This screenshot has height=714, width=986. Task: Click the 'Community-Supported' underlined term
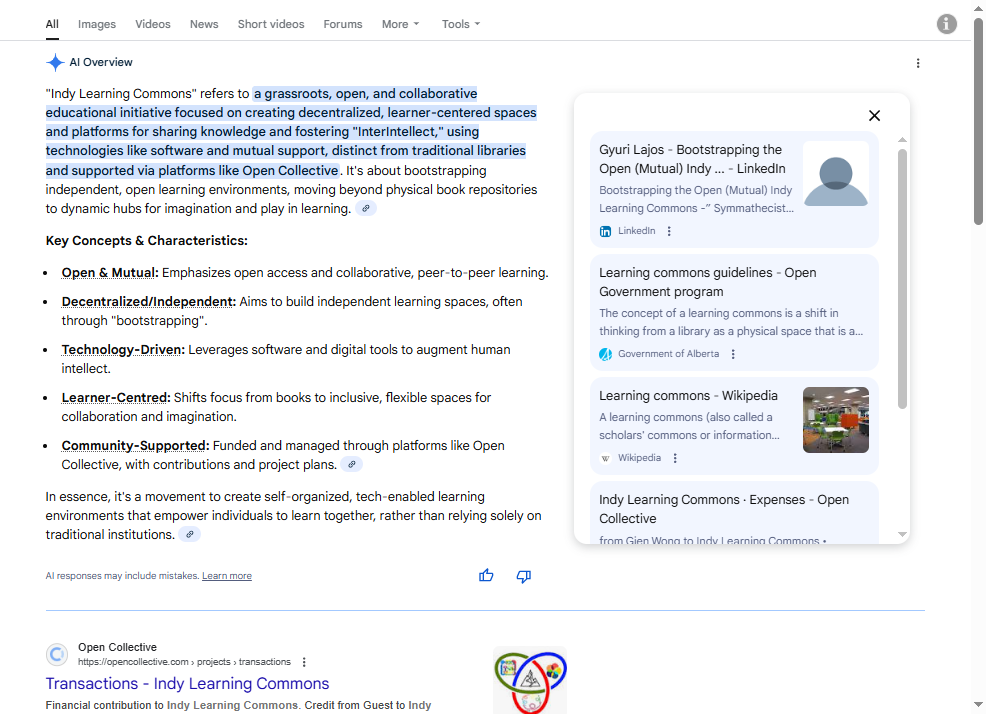(x=135, y=445)
